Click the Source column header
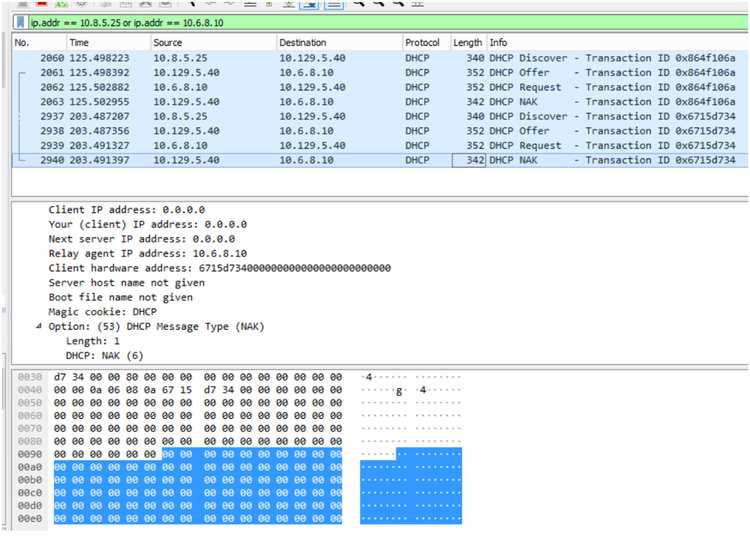The height and width of the screenshot is (560, 750). (210, 43)
